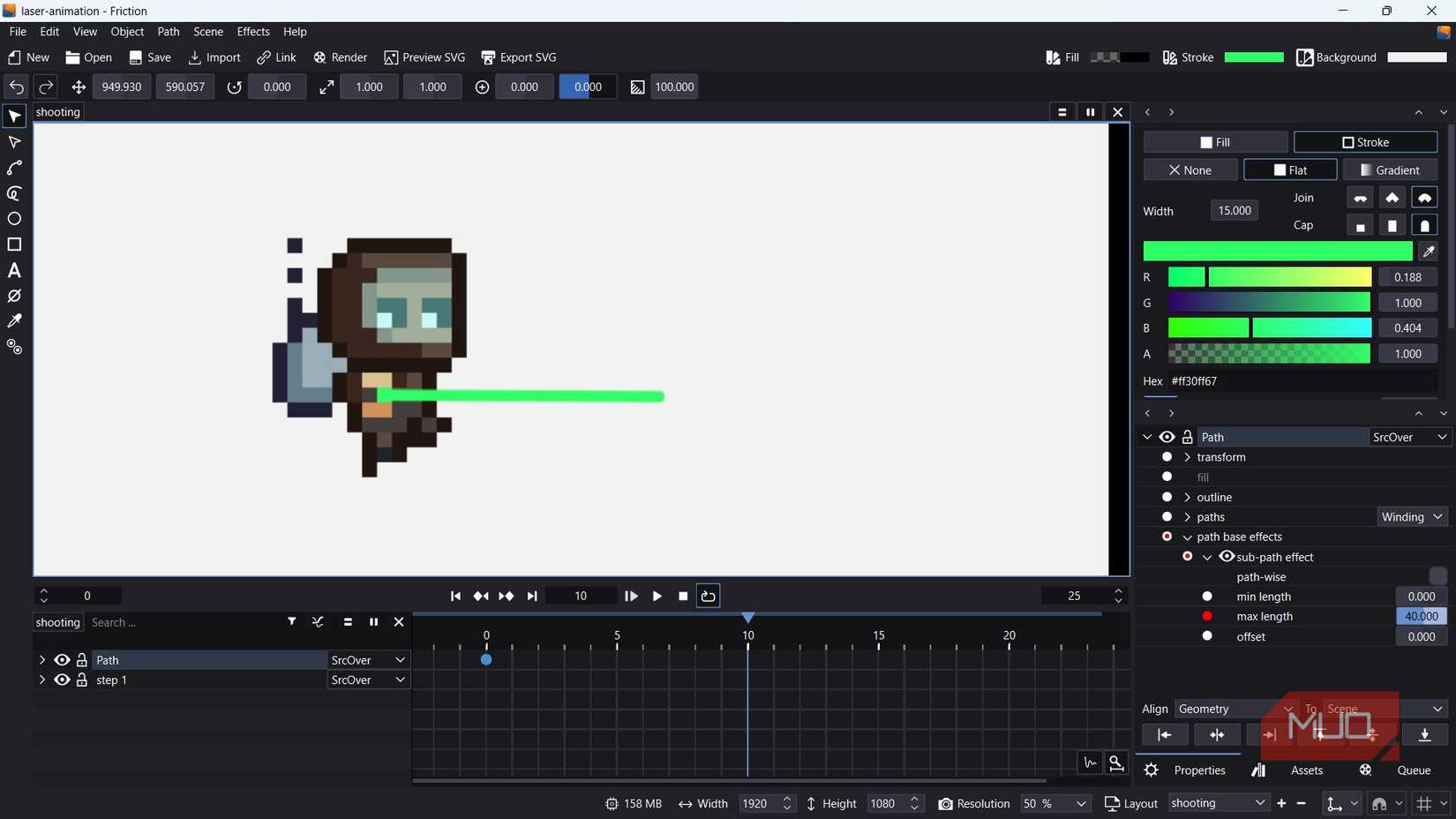Click Export SVG in the top toolbar
The width and height of the screenshot is (1456, 819).
518,56
